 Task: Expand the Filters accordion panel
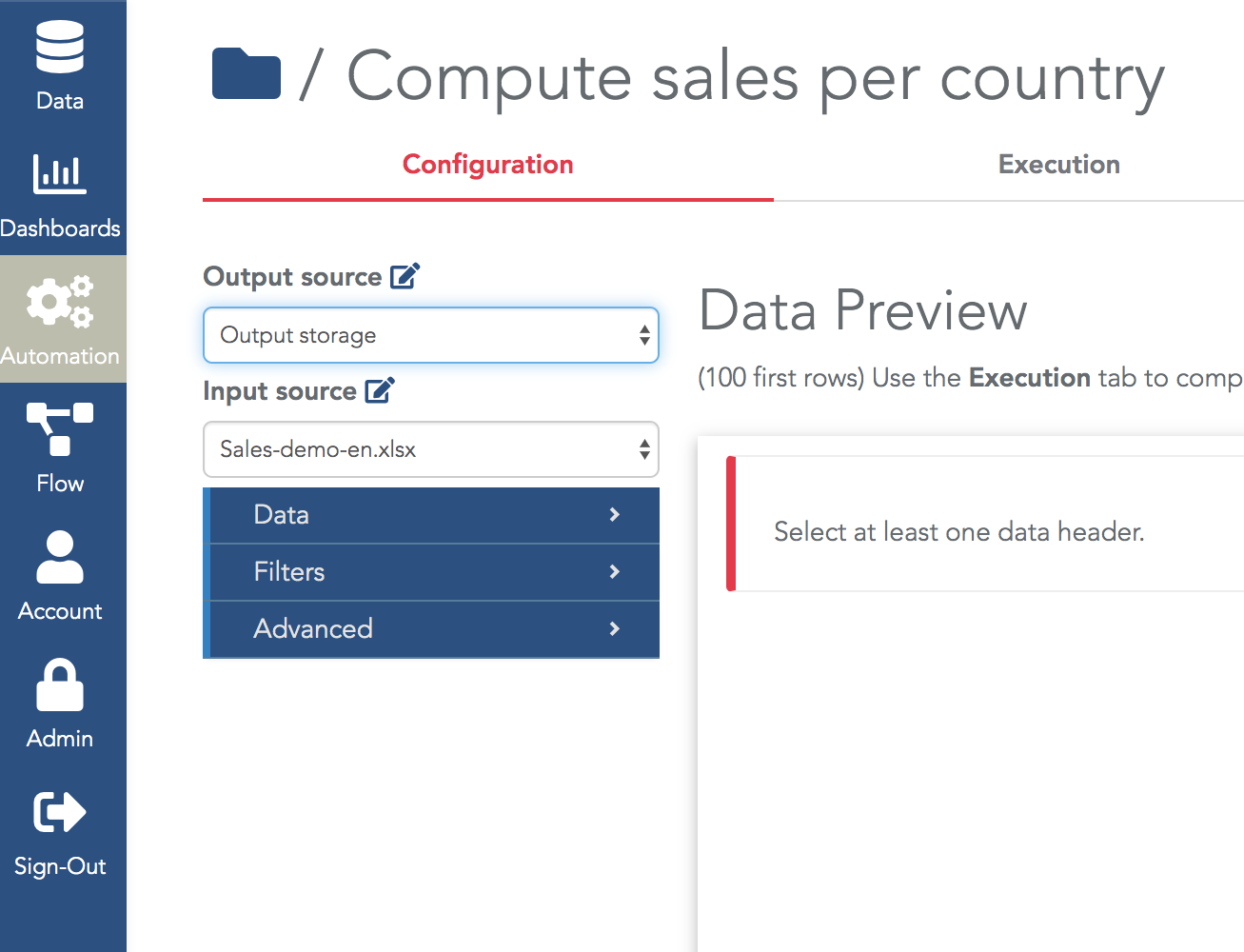(x=433, y=572)
